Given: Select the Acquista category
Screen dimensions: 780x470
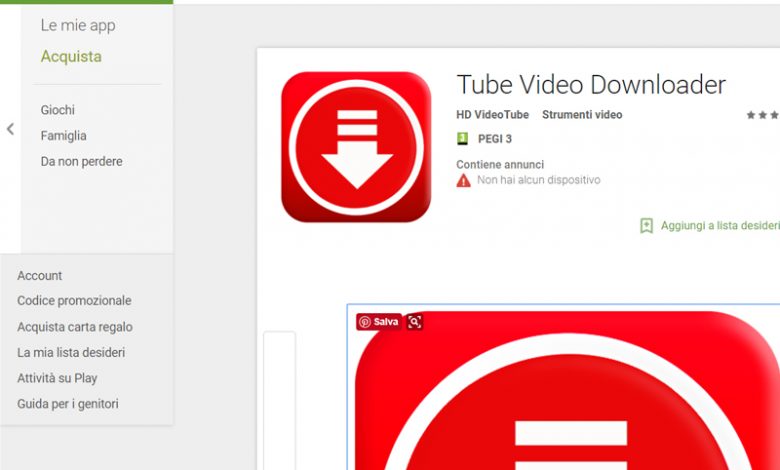Looking at the screenshot, I should click(71, 57).
